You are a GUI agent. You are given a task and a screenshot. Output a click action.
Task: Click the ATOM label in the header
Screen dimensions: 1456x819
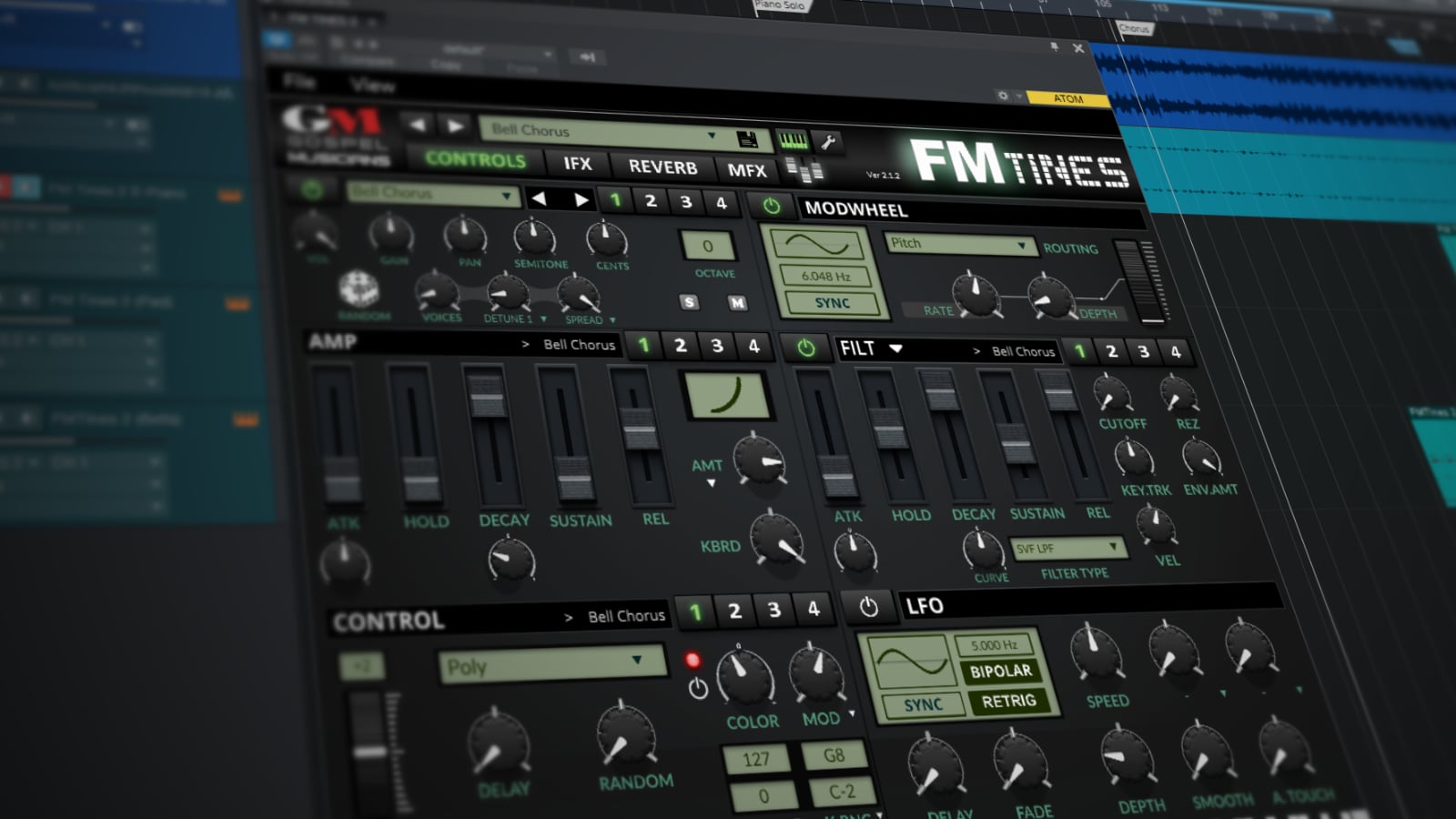click(x=1068, y=98)
